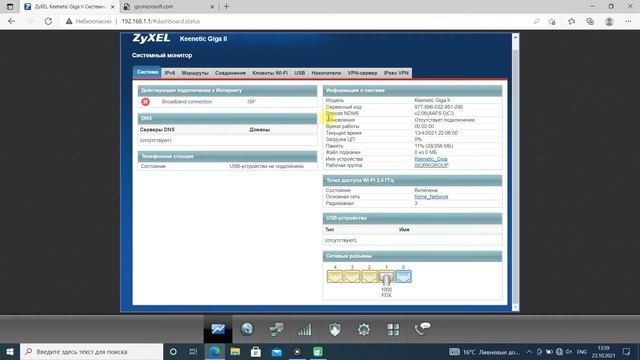Click the page's vertical scrollbar
The height and width of the screenshot is (360, 640).
pyautogui.click(x=515, y=172)
